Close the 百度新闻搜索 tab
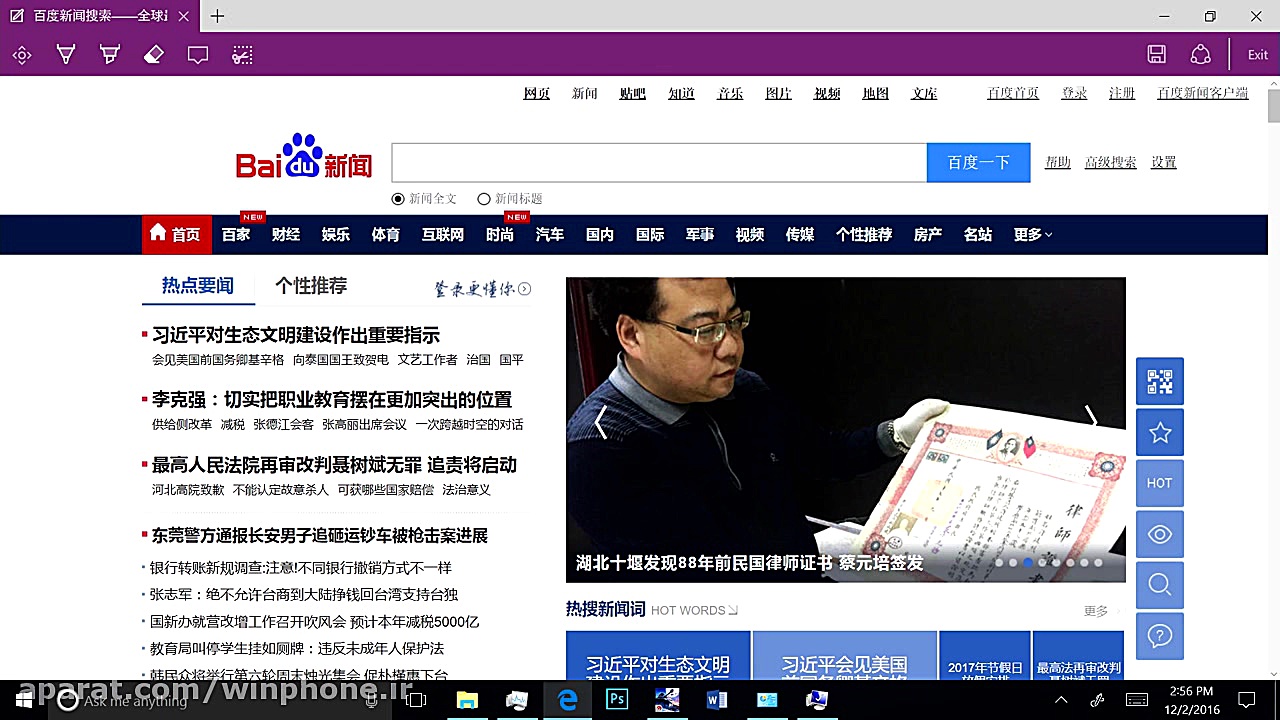 pyautogui.click(x=186, y=16)
